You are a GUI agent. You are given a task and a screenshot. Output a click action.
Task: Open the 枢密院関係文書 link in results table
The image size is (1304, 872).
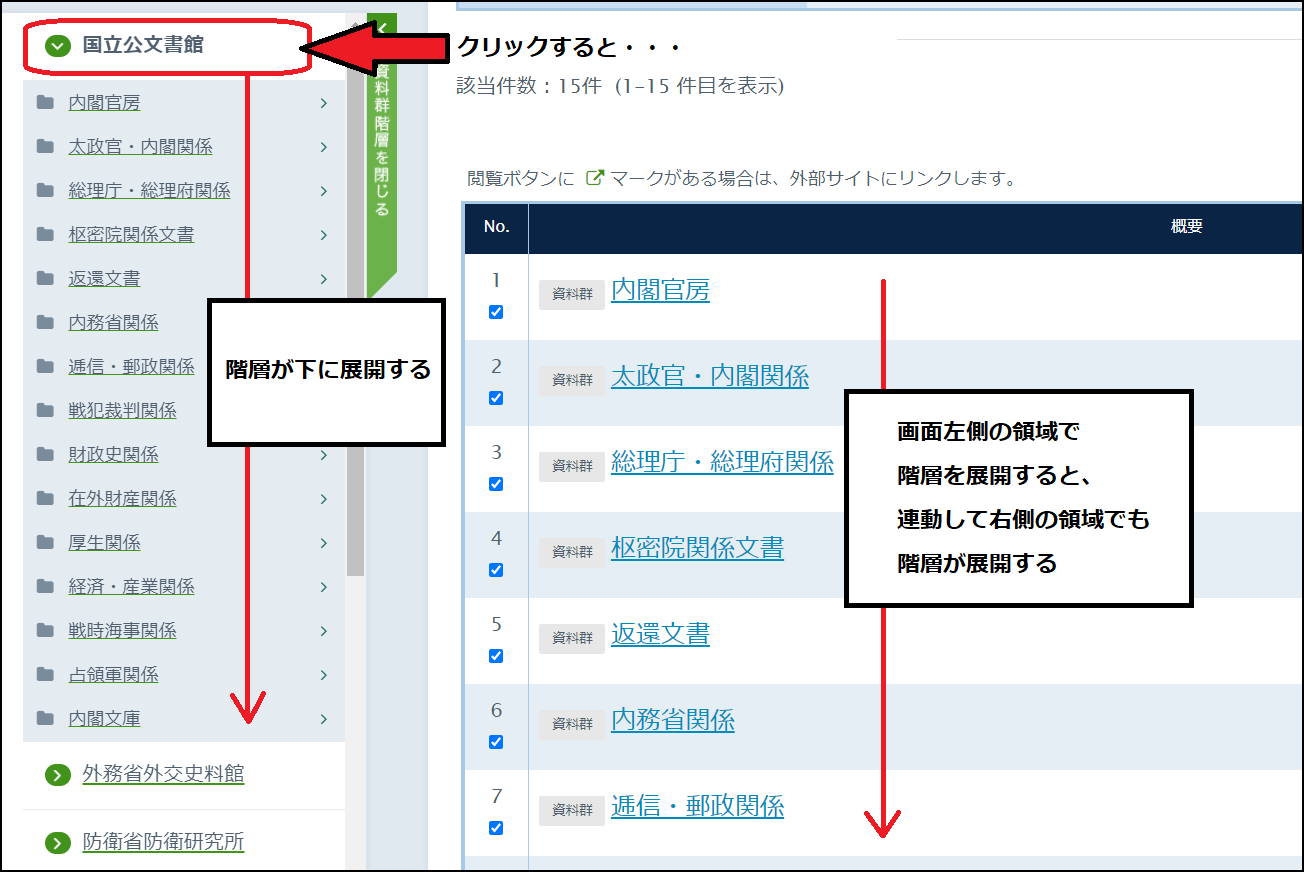tap(697, 549)
